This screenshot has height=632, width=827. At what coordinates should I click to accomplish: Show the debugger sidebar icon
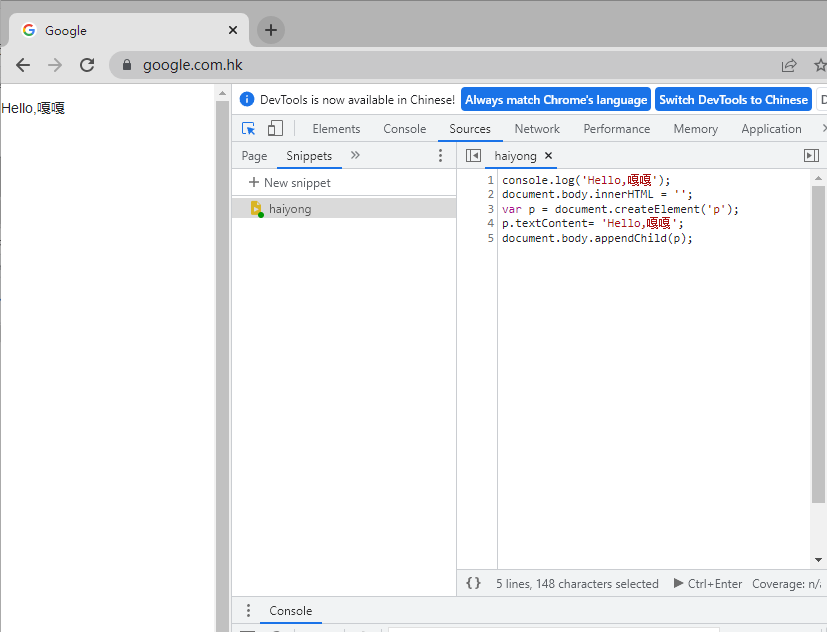click(811, 156)
